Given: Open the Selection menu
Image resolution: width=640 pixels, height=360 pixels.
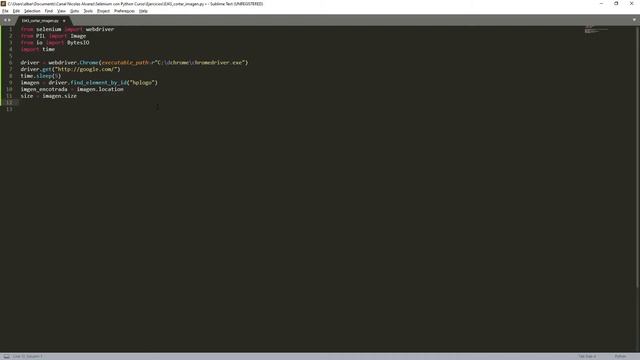Looking at the screenshot, I should point(32,11).
